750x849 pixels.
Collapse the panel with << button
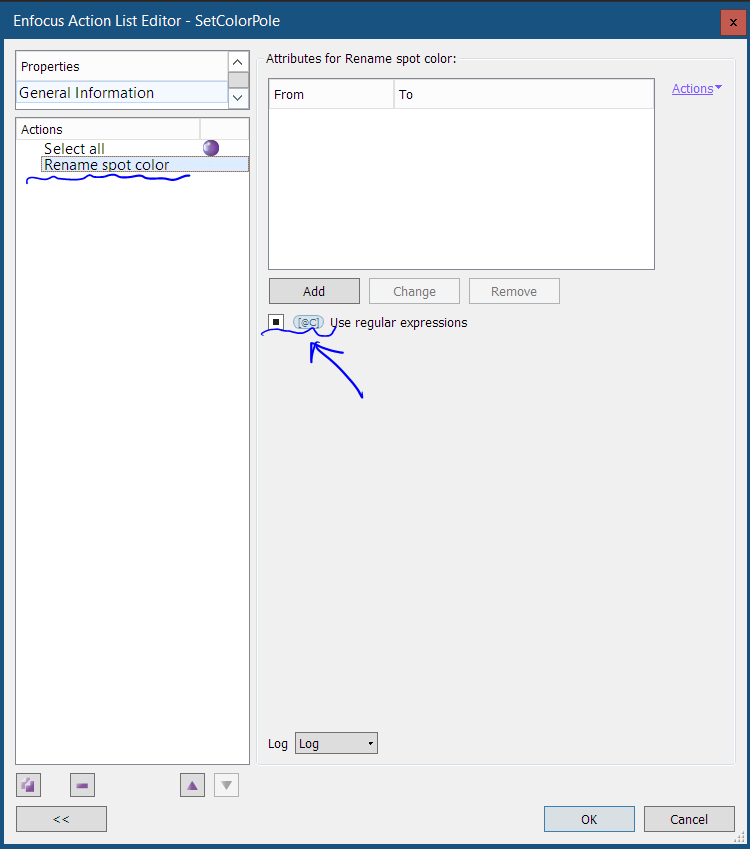(x=61, y=819)
